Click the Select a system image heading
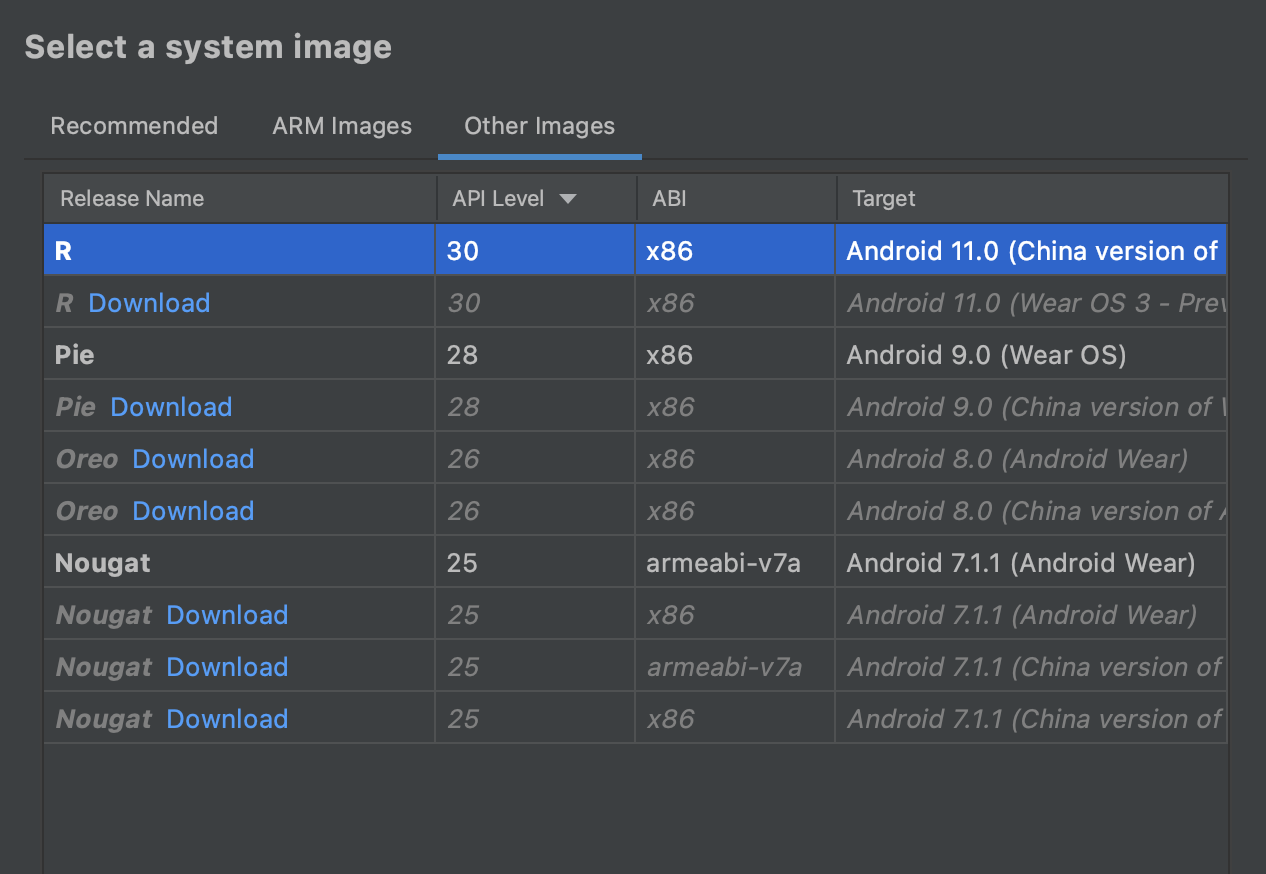This screenshot has width=1266, height=874. (208, 47)
